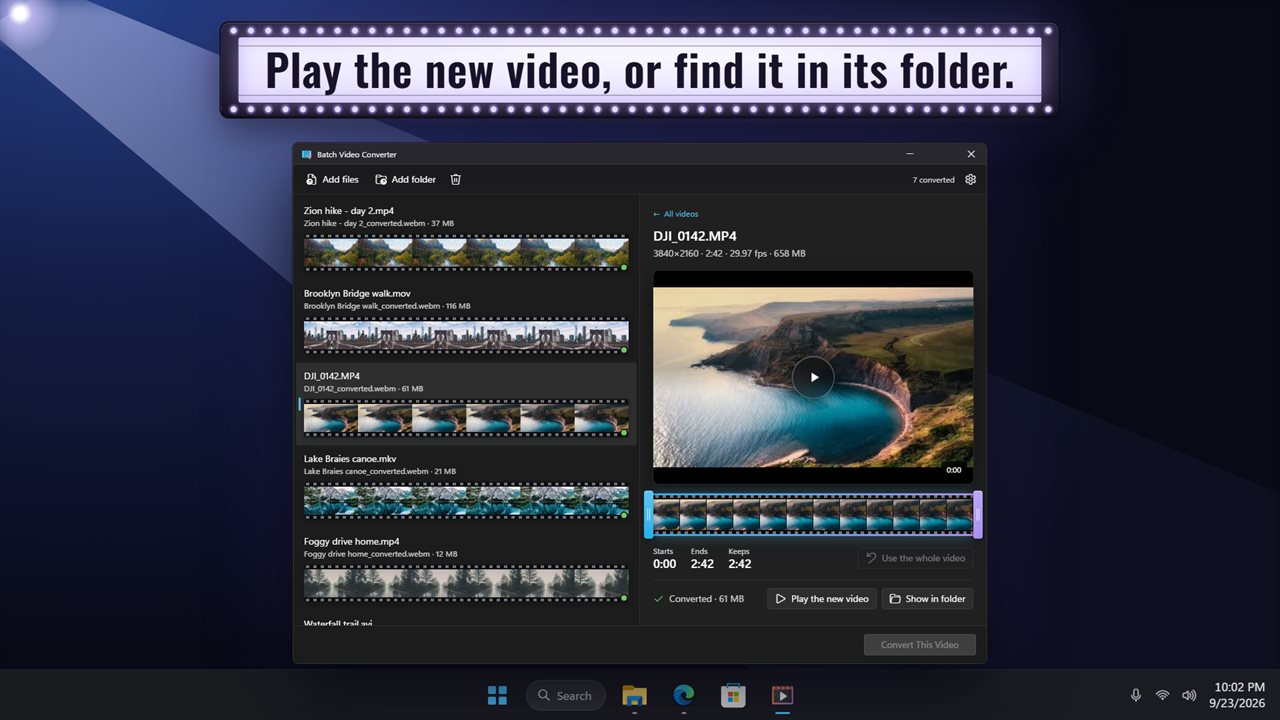The height and width of the screenshot is (720, 1280).
Task: Open File Explorer from the taskbar
Action: click(634, 695)
